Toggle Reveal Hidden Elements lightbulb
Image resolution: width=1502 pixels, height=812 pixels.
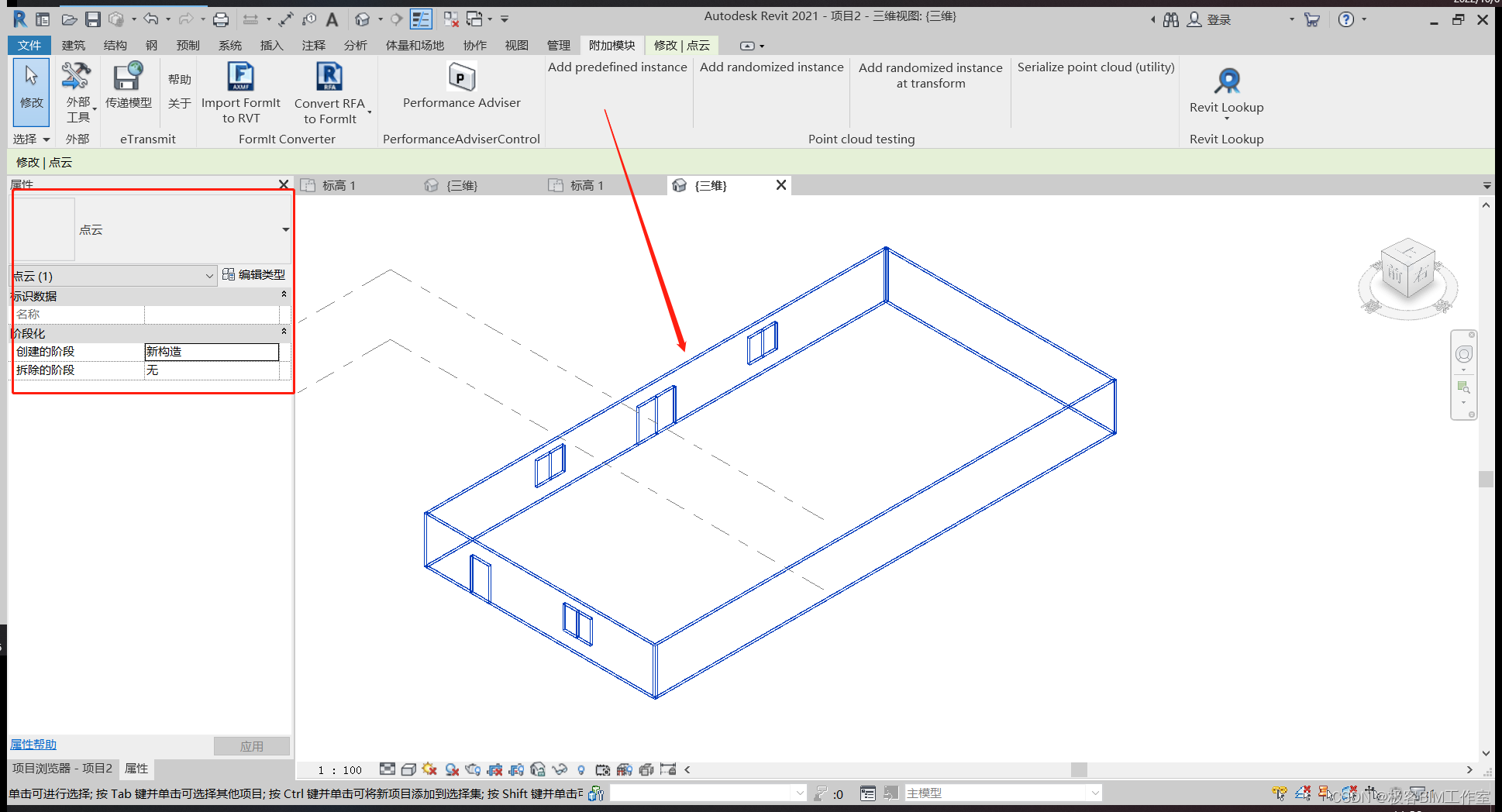(580, 770)
